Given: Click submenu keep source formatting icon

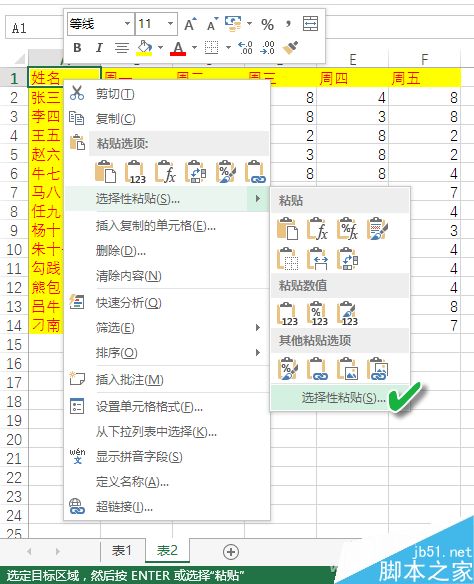Looking at the screenshot, I should pos(377,229).
